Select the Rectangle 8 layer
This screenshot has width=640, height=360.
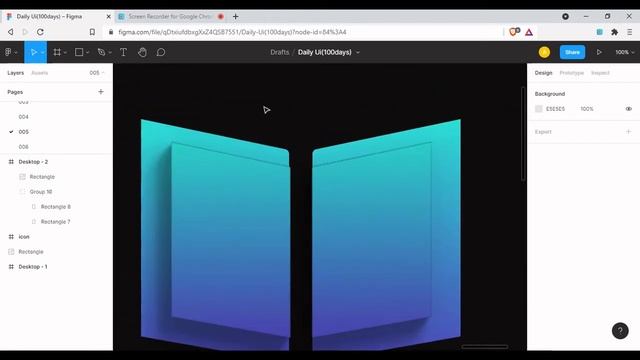tap(56, 207)
